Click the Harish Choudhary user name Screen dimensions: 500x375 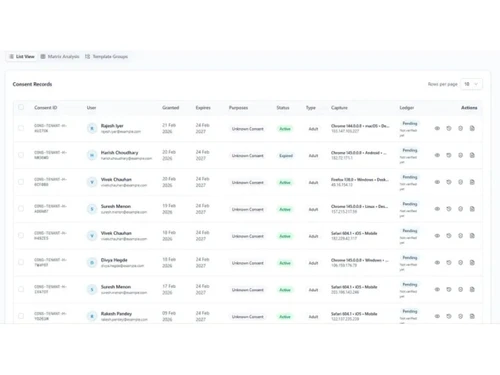119,153
